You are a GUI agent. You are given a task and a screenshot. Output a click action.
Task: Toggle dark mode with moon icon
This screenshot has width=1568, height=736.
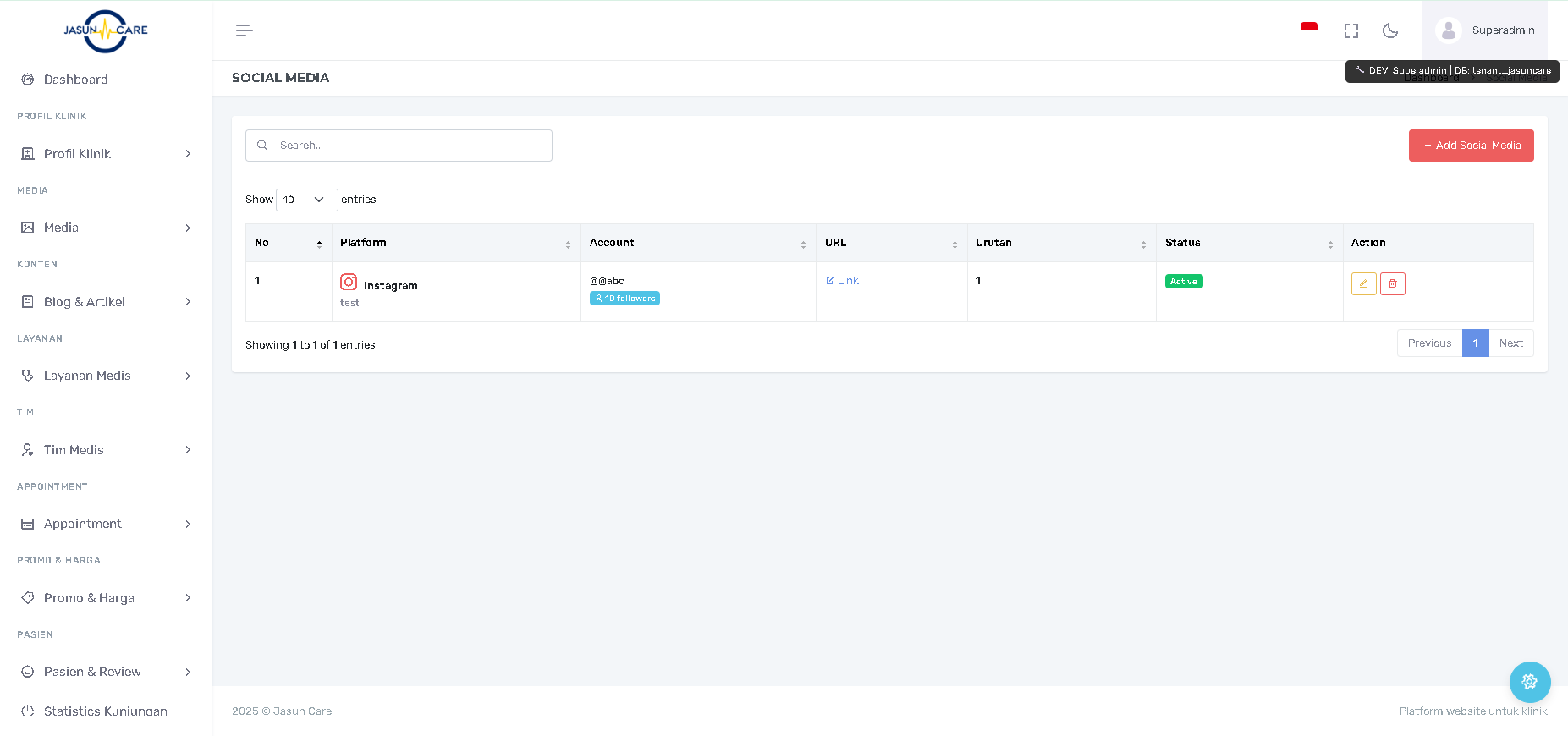tap(1389, 30)
